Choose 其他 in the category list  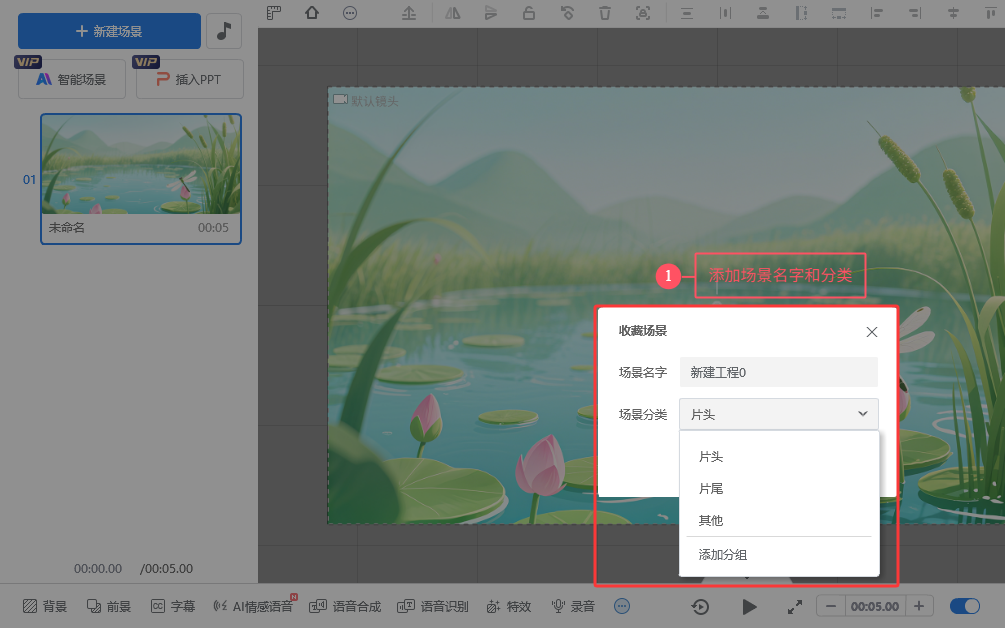[711, 521]
